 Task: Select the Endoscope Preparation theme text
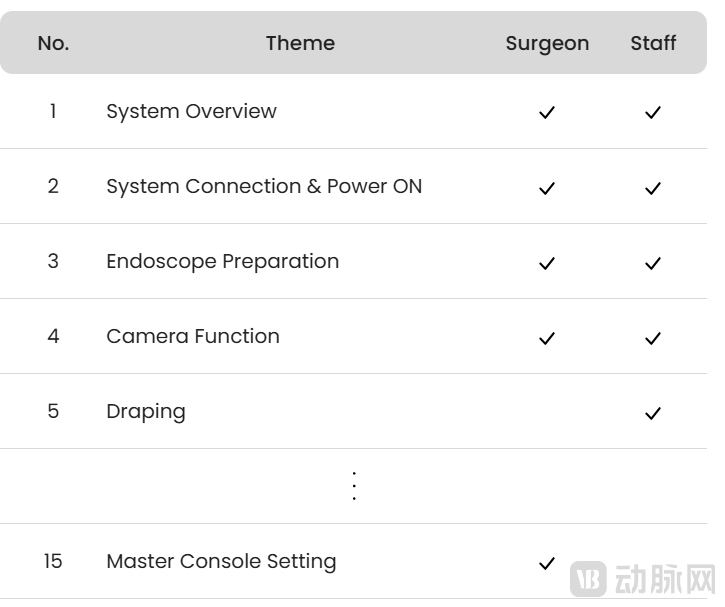pyautogui.click(x=222, y=261)
